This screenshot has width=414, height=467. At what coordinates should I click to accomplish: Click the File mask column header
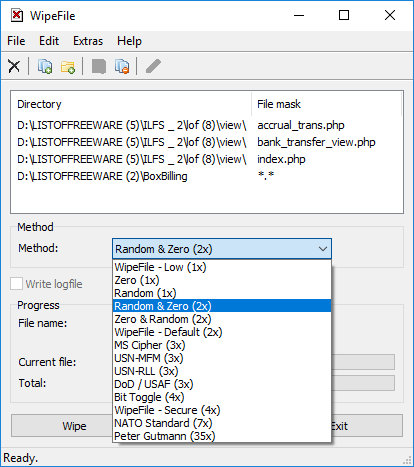pos(327,104)
